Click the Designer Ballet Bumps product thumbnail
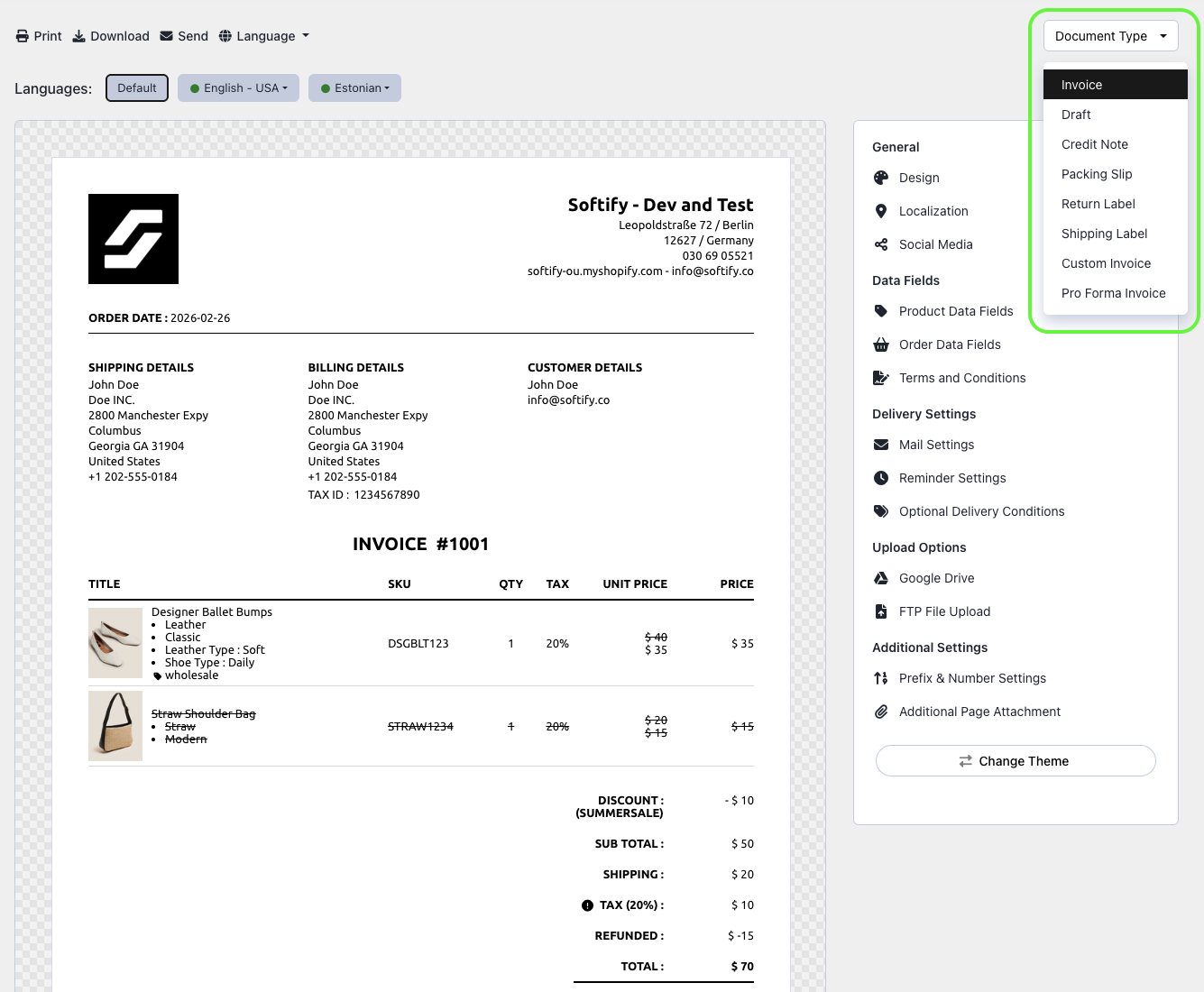 115,643
